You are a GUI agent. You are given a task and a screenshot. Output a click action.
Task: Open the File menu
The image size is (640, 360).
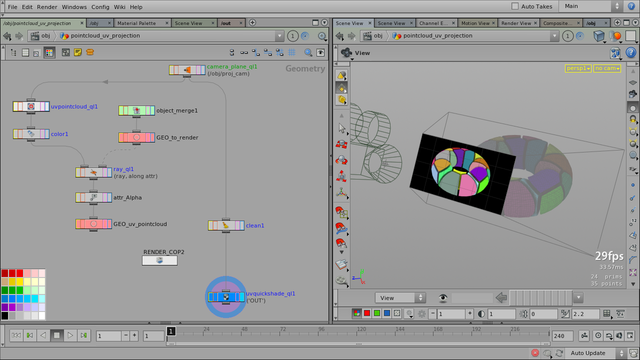pyautogui.click(x=12, y=7)
